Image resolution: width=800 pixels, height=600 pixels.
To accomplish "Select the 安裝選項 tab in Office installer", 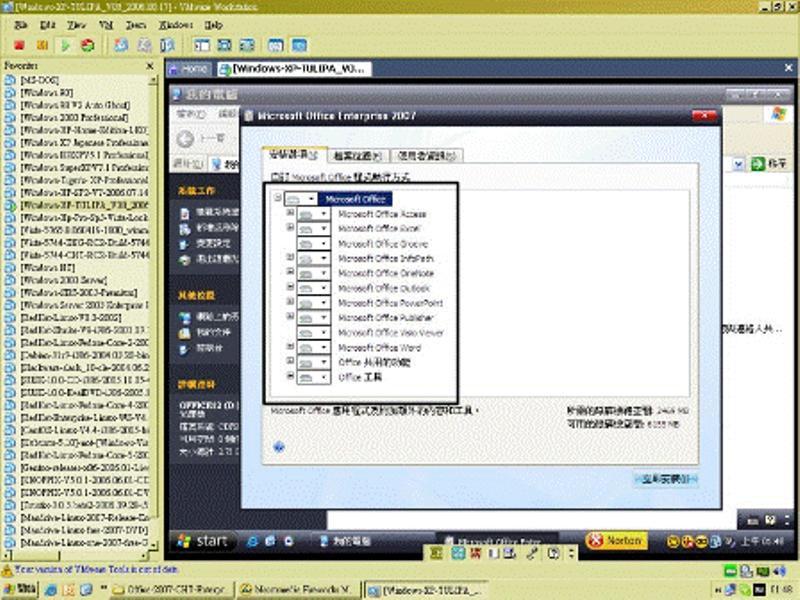I will coord(293,154).
